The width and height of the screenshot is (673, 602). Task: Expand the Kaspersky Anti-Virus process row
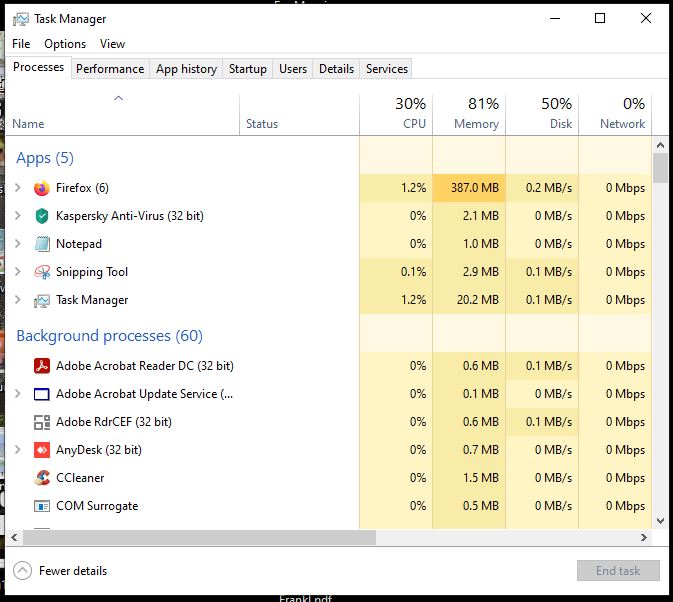(18, 215)
